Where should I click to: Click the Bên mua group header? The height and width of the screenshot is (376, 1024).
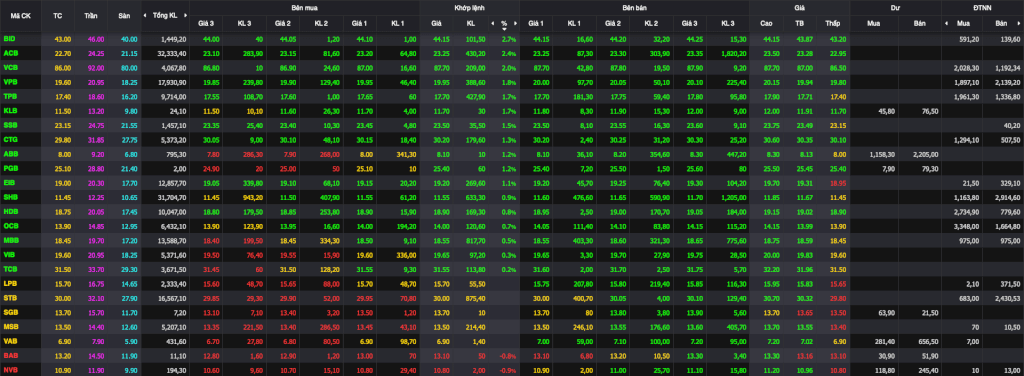(x=304, y=7)
